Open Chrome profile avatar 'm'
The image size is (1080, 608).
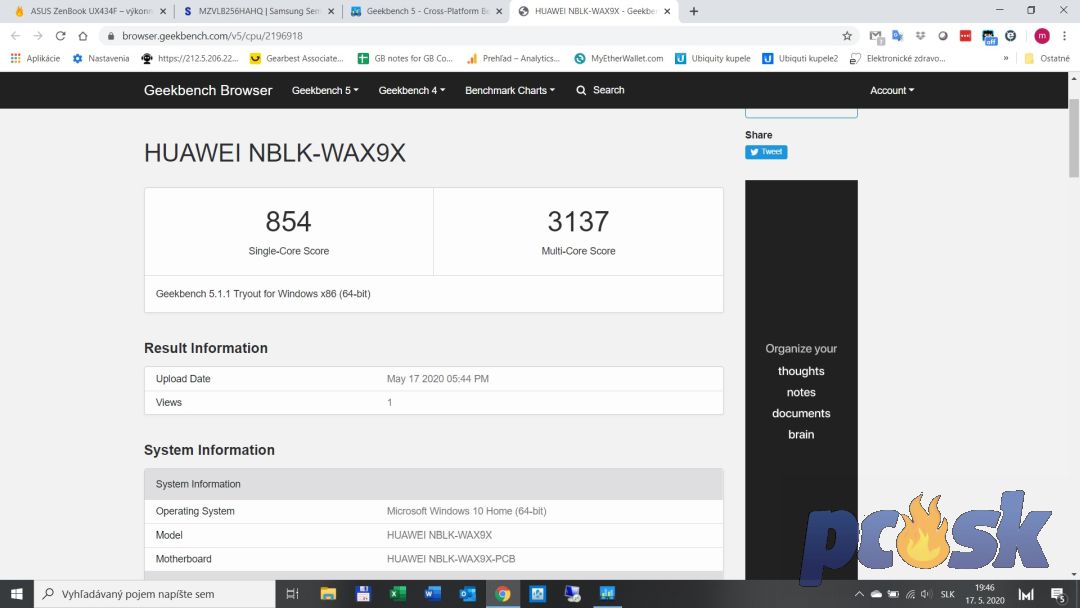1041,36
